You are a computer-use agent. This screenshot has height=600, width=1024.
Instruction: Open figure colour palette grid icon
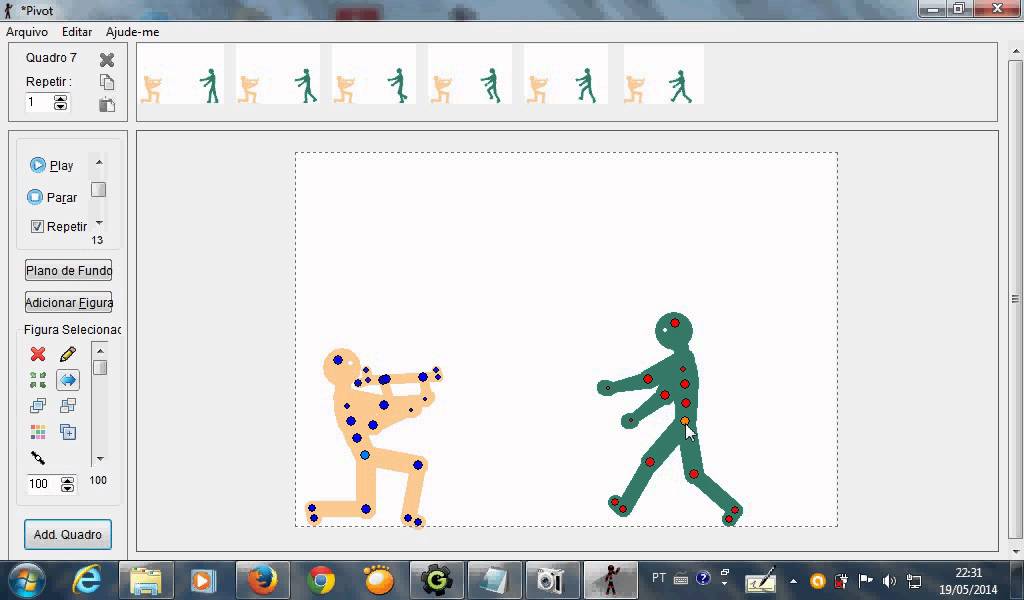38,432
